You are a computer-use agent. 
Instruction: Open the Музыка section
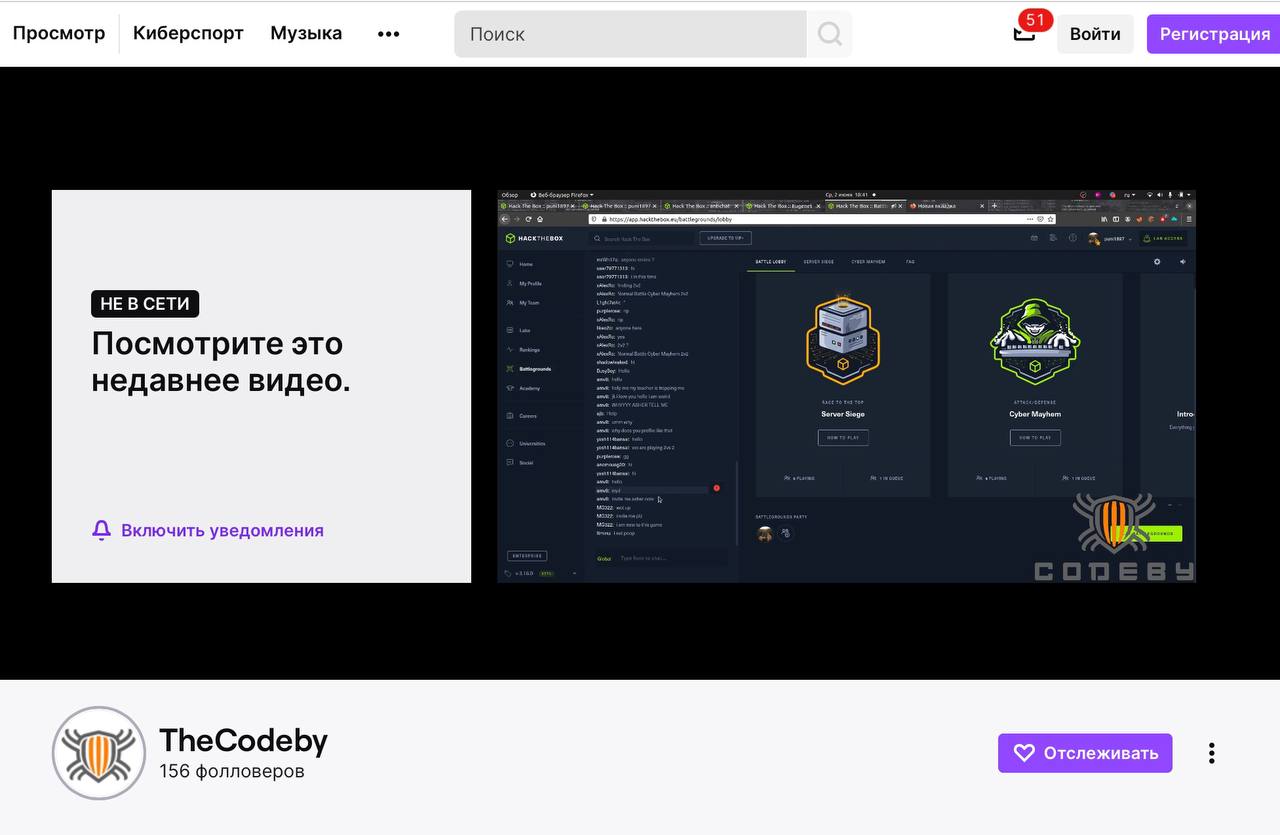[x=306, y=33]
